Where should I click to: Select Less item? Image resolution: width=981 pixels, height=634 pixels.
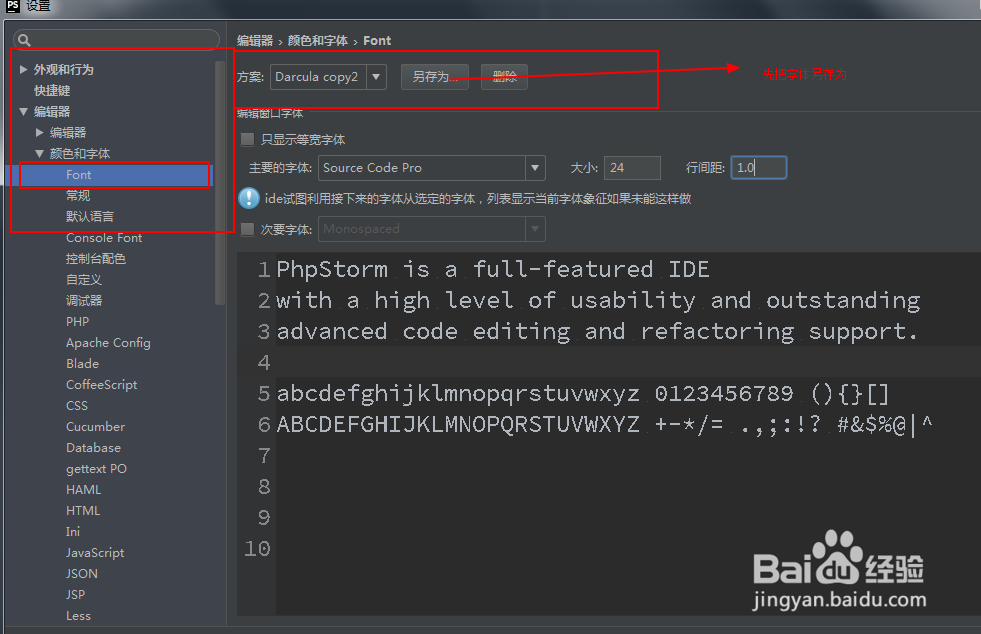click(78, 616)
